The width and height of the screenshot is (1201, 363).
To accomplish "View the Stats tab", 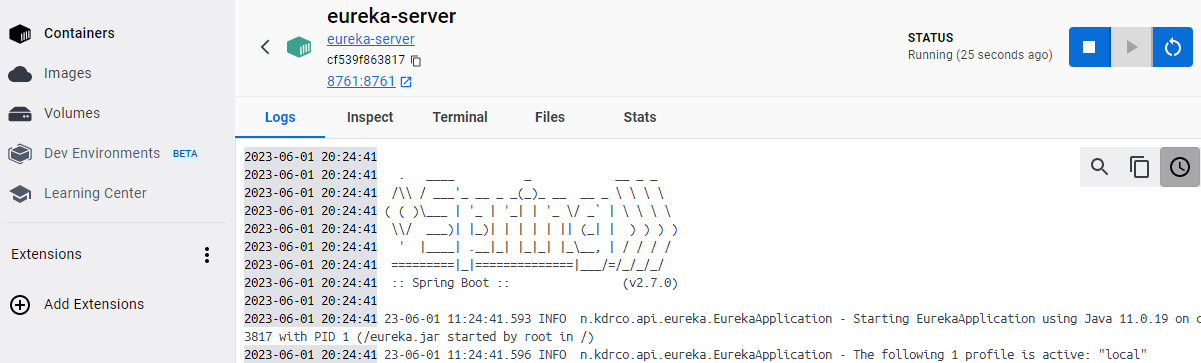I will click(x=640, y=117).
